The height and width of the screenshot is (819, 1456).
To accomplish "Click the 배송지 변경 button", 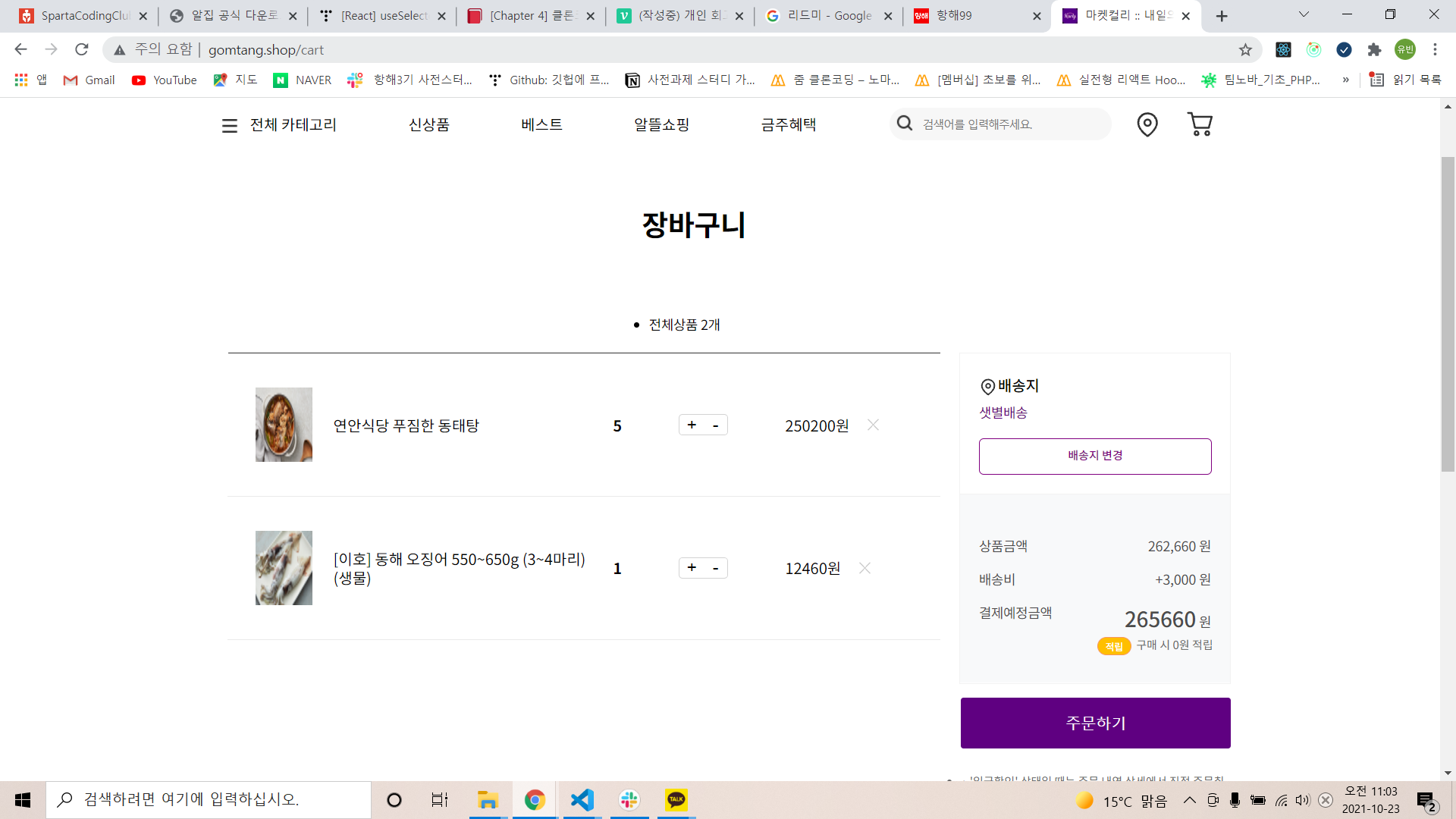I will pyautogui.click(x=1094, y=456).
